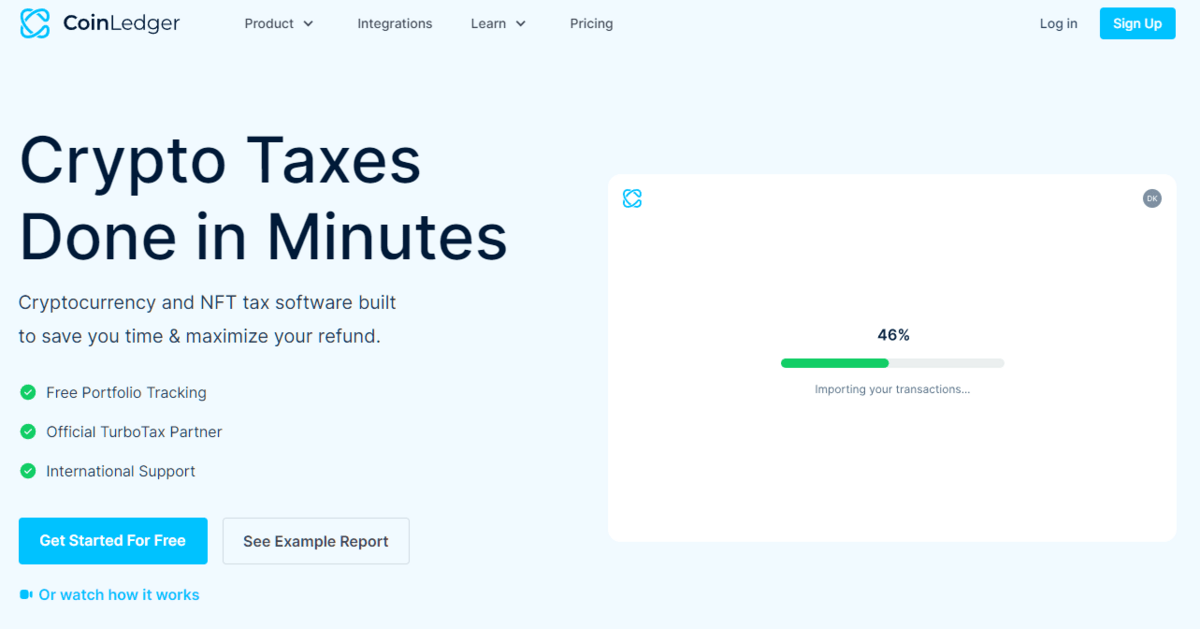Click the video camera icon beside watch link
1200x629 pixels.
tap(26, 595)
